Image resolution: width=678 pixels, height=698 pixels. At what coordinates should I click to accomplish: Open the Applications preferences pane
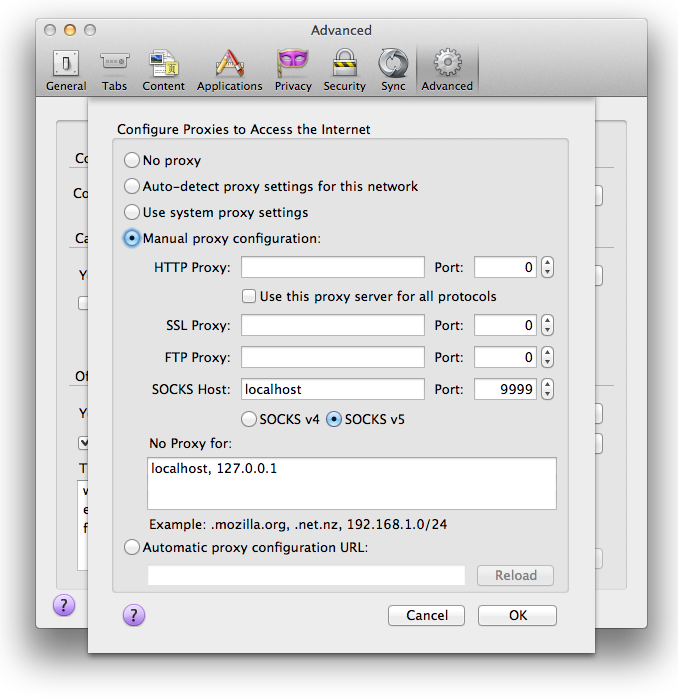pyautogui.click(x=229, y=69)
